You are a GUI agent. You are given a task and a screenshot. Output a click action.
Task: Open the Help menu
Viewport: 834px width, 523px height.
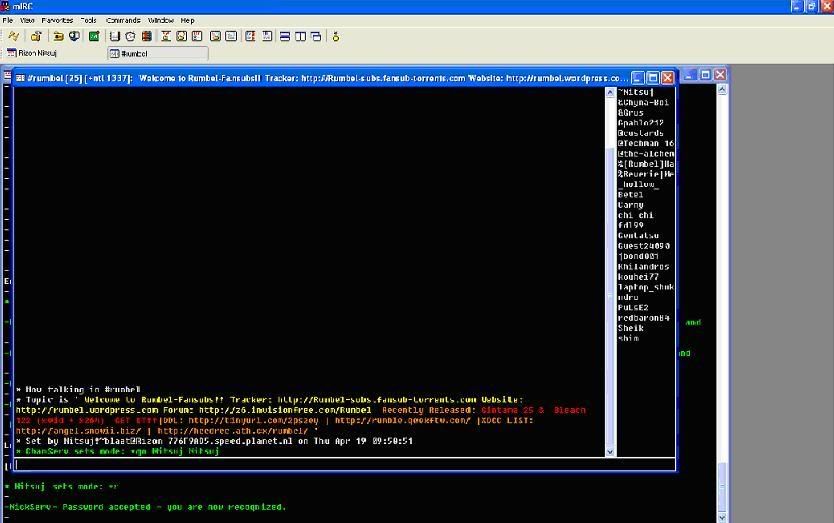(x=187, y=20)
